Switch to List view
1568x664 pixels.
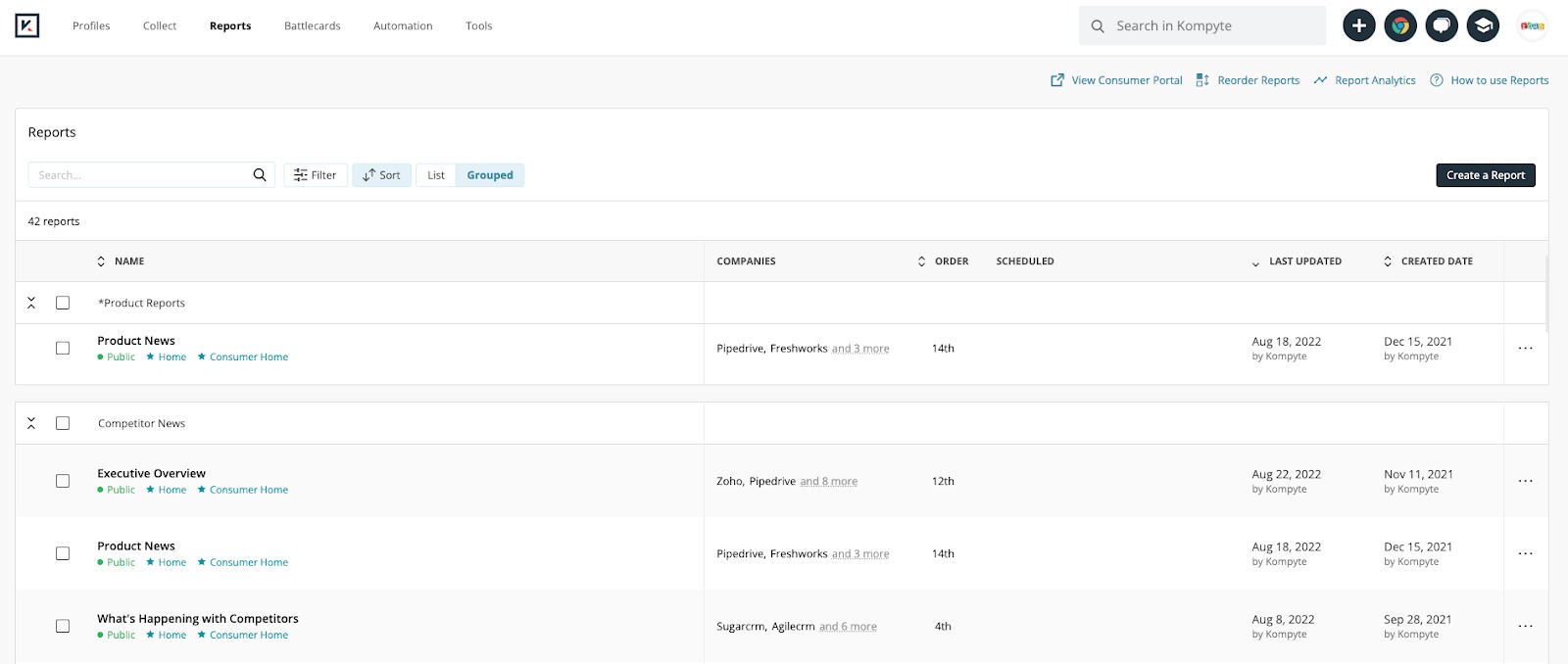pos(436,175)
